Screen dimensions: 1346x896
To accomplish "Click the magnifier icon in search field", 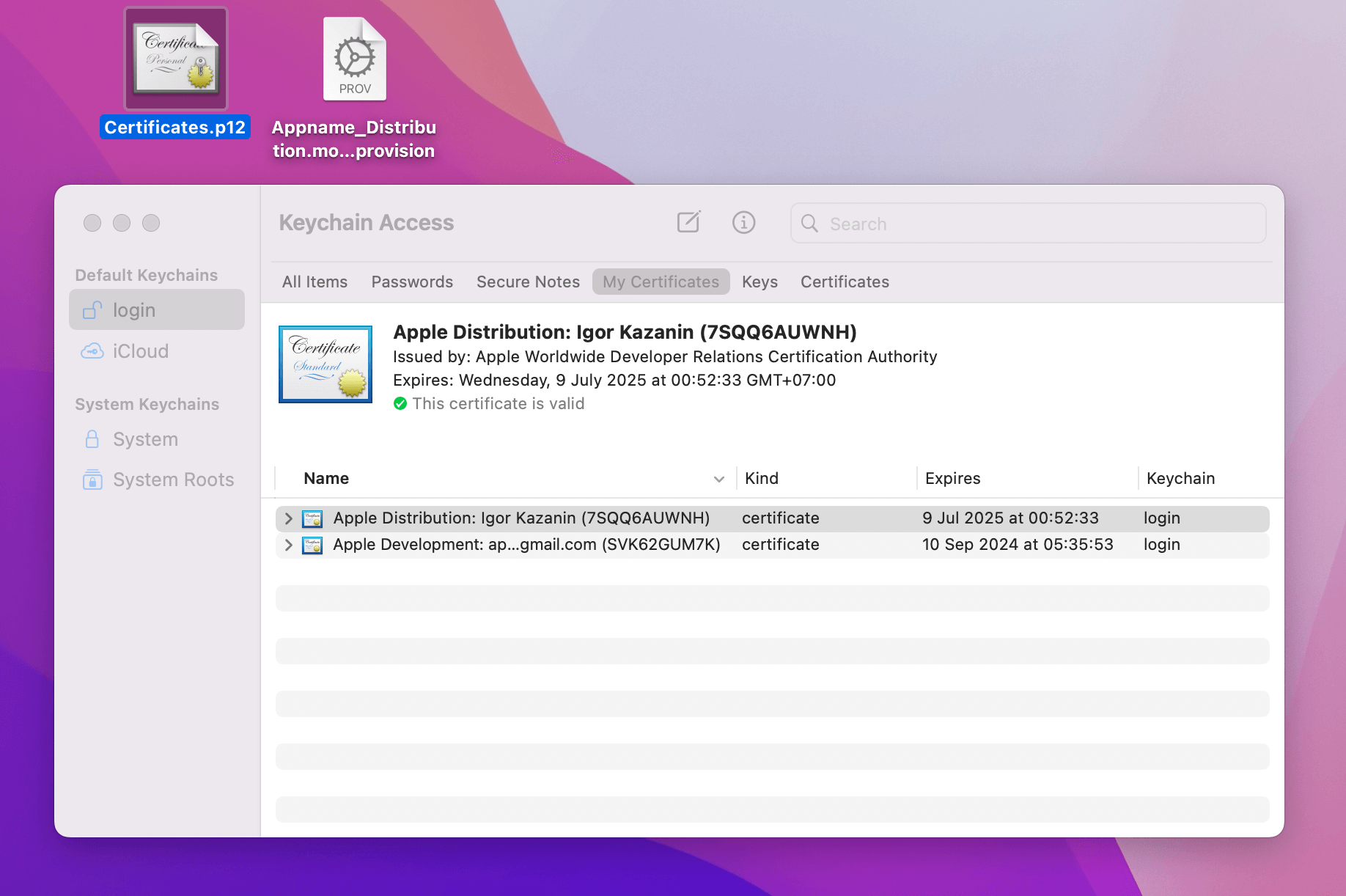I will 809,224.
